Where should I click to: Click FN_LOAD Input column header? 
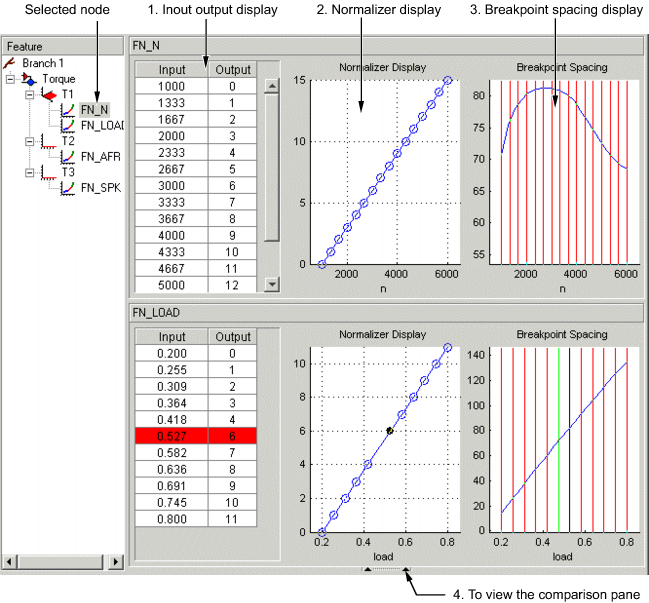click(x=171, y=336)
